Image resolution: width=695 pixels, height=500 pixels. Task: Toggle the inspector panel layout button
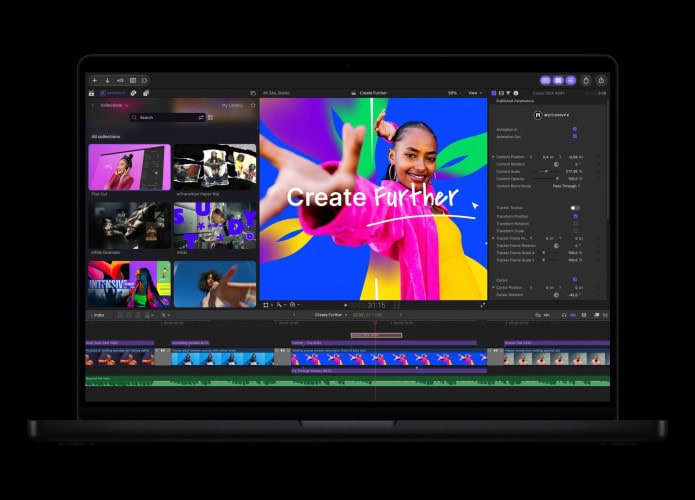point(570,80)
